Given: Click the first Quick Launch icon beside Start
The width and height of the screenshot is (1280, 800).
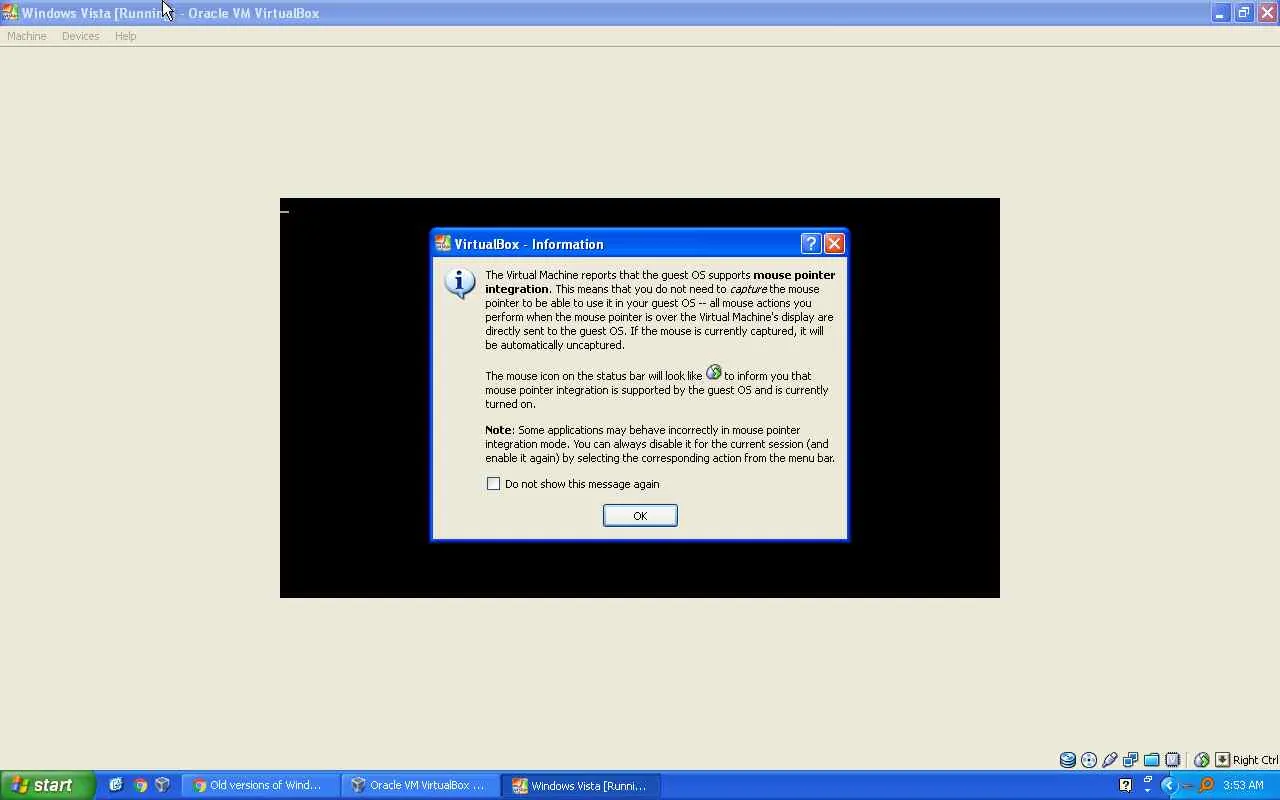Looking at the screenshot, I should pyautogui.click(x=116, y=785).
